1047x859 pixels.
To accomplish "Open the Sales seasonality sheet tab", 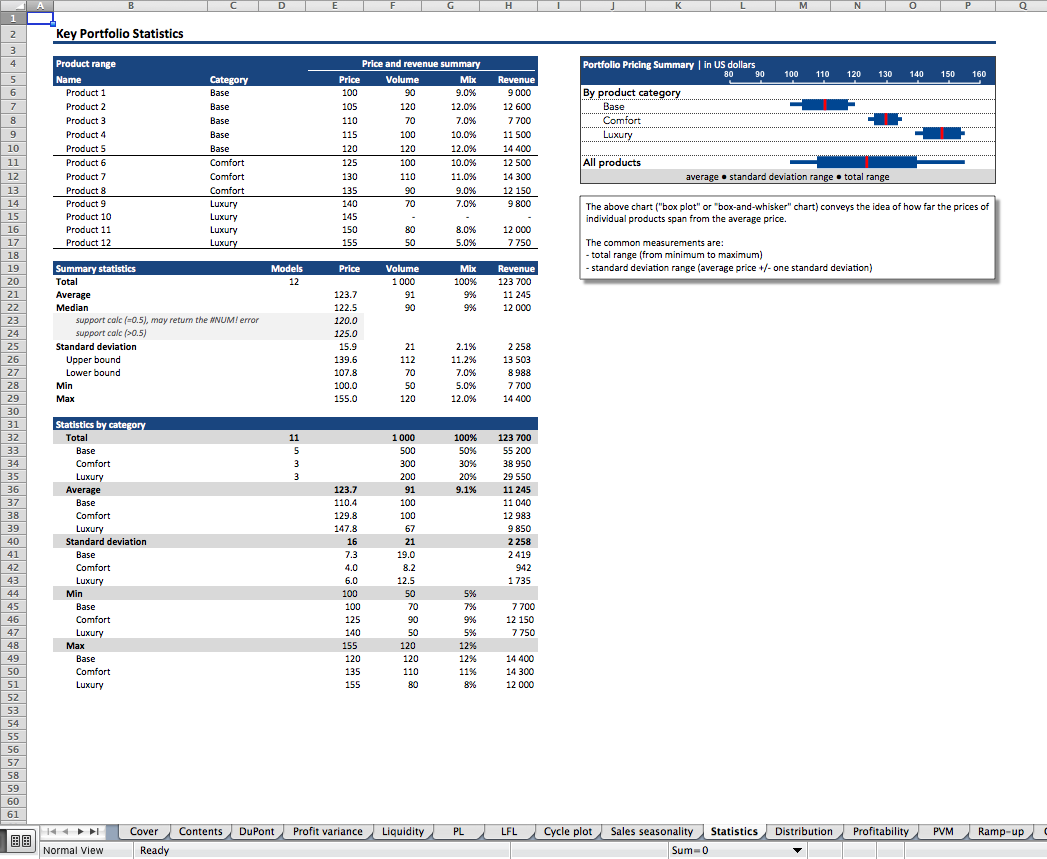I will tap(652, 832).
